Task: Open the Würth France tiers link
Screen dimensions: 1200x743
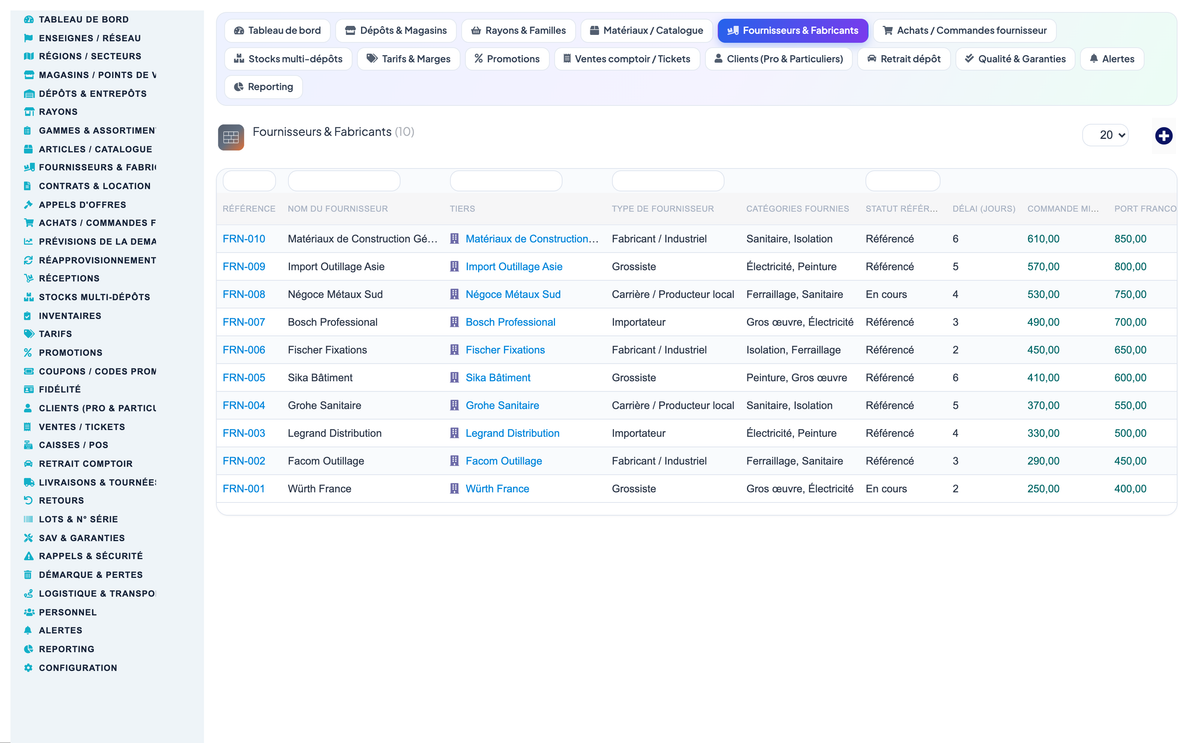Action: (497, 489)
